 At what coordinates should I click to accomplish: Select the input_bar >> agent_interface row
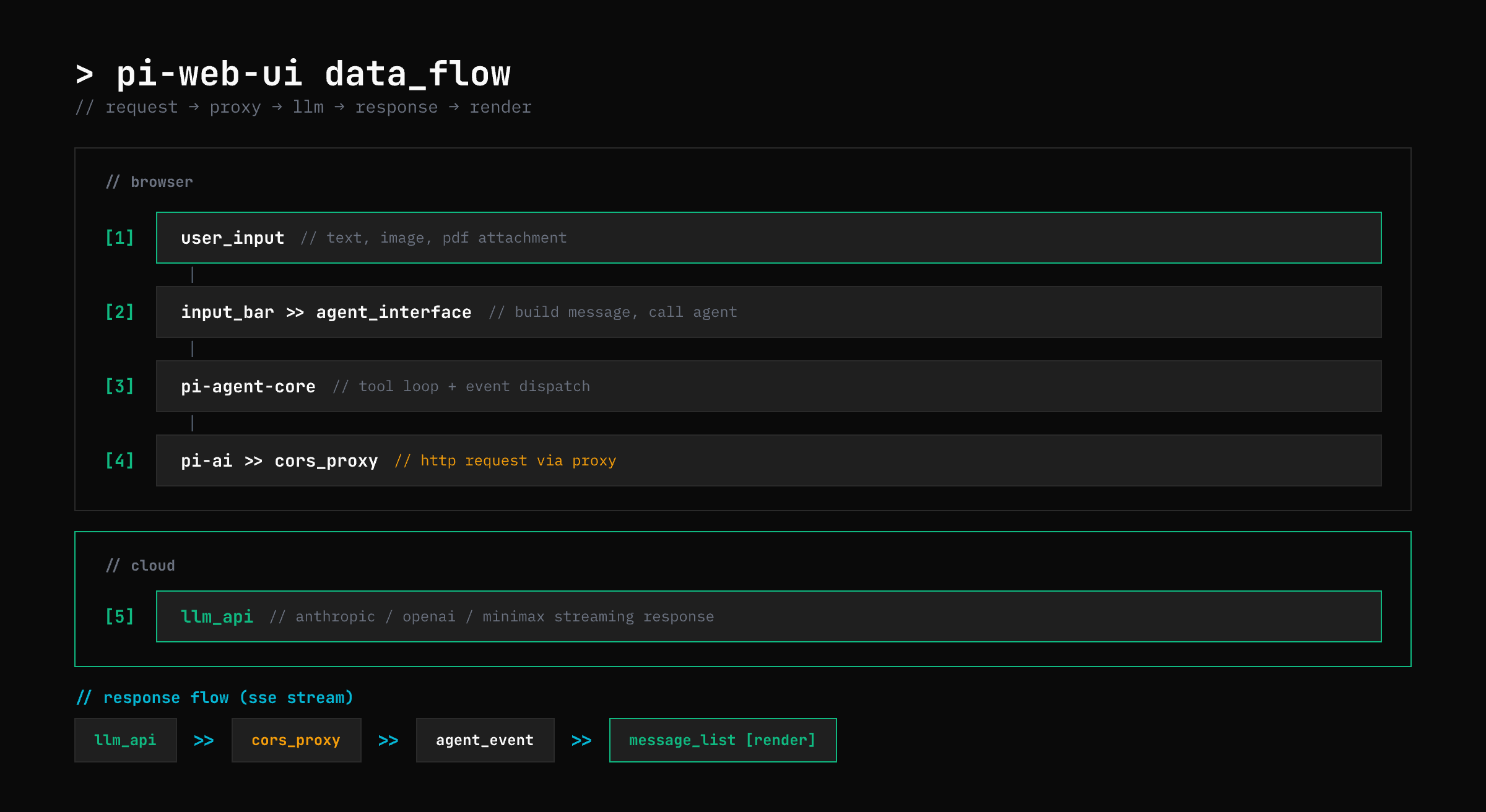pos(768,312)
